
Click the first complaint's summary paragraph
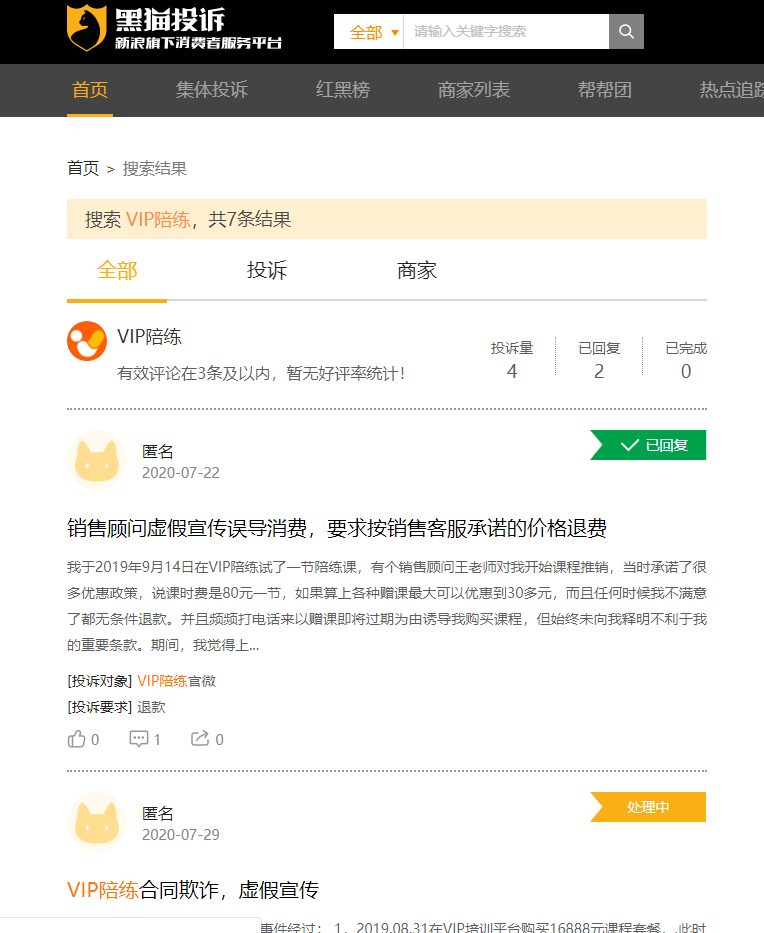pos(387,606)
